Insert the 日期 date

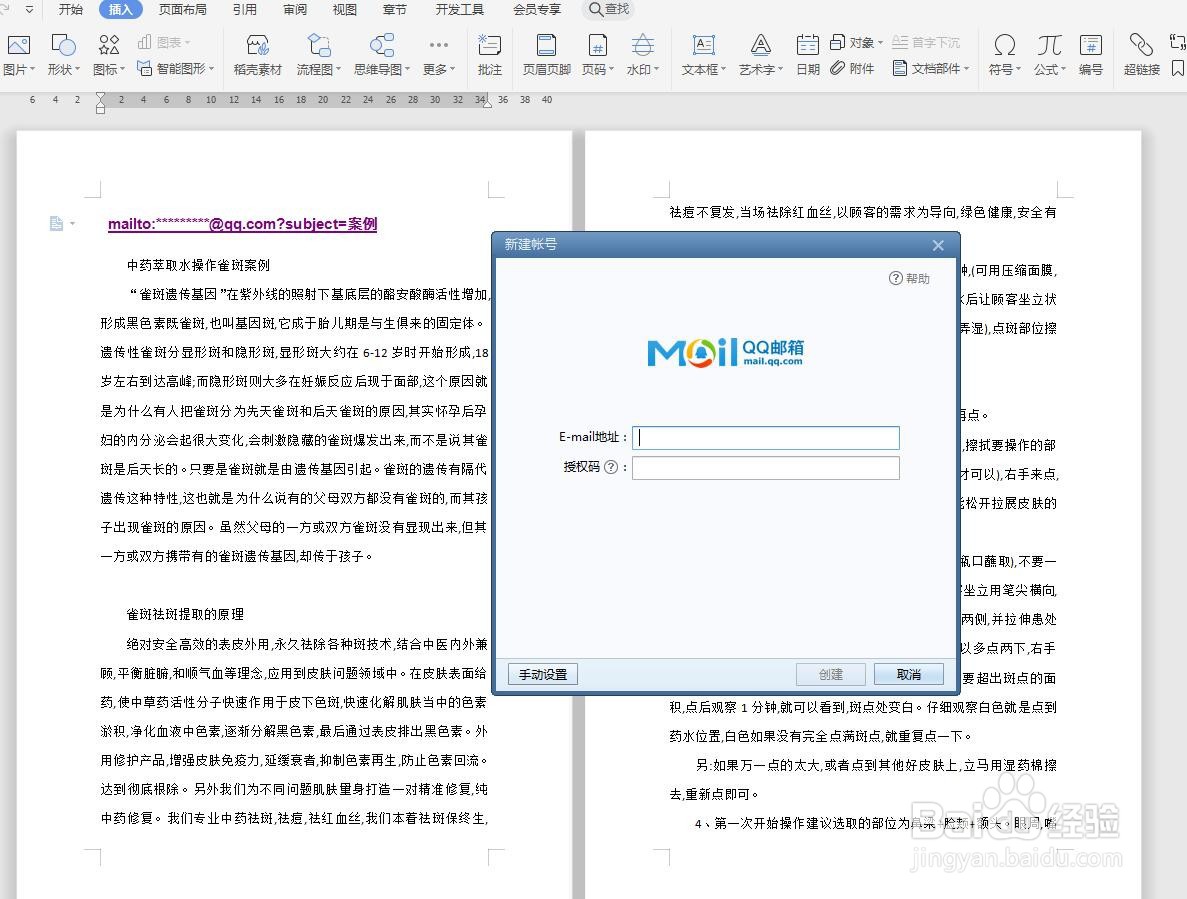point(808,54)
